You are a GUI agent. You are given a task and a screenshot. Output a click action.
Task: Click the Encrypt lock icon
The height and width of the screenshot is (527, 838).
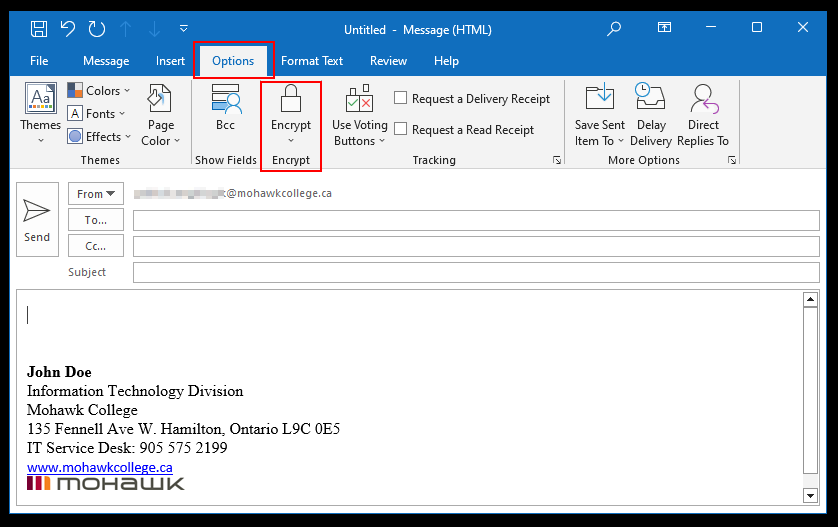291,100
